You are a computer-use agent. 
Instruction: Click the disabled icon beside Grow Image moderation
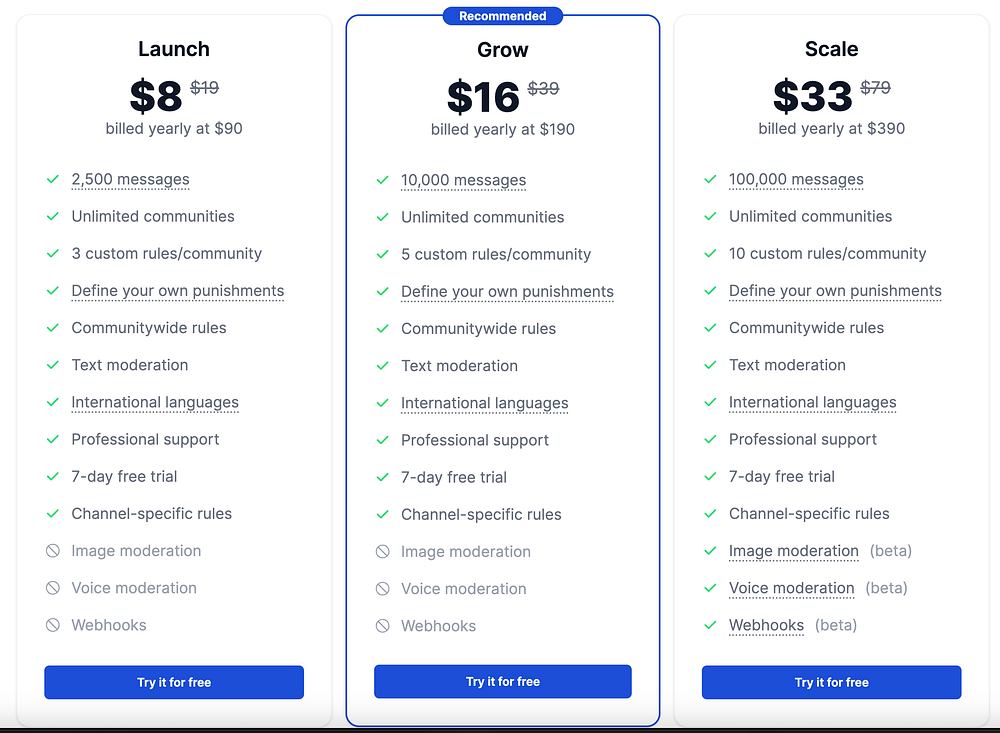(x=383, y=551)
